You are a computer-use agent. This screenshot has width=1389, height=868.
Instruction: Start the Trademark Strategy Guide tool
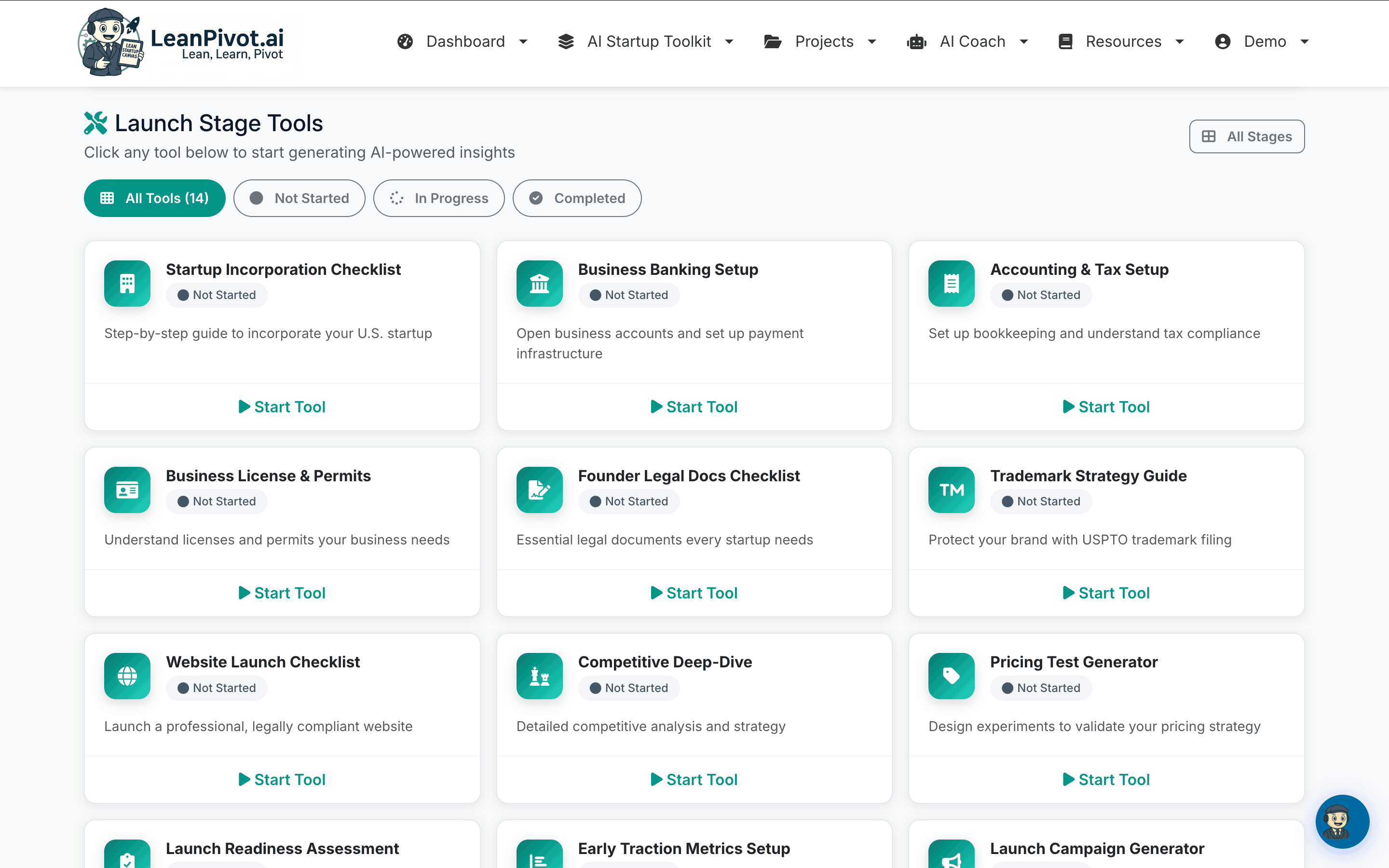(1106, 593)
